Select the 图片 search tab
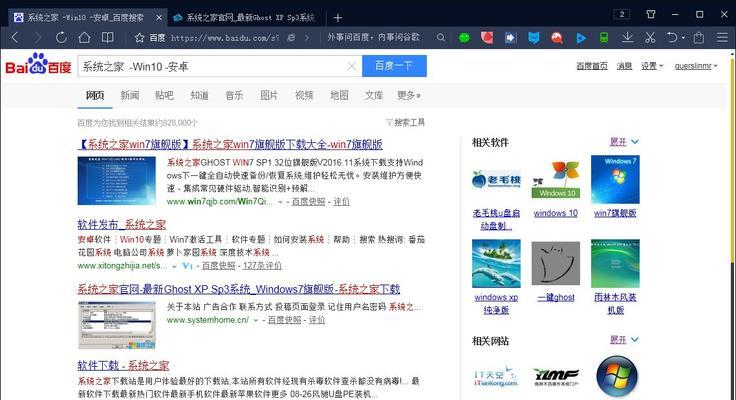Screen dimensions: 736x400 coord(269,95)
